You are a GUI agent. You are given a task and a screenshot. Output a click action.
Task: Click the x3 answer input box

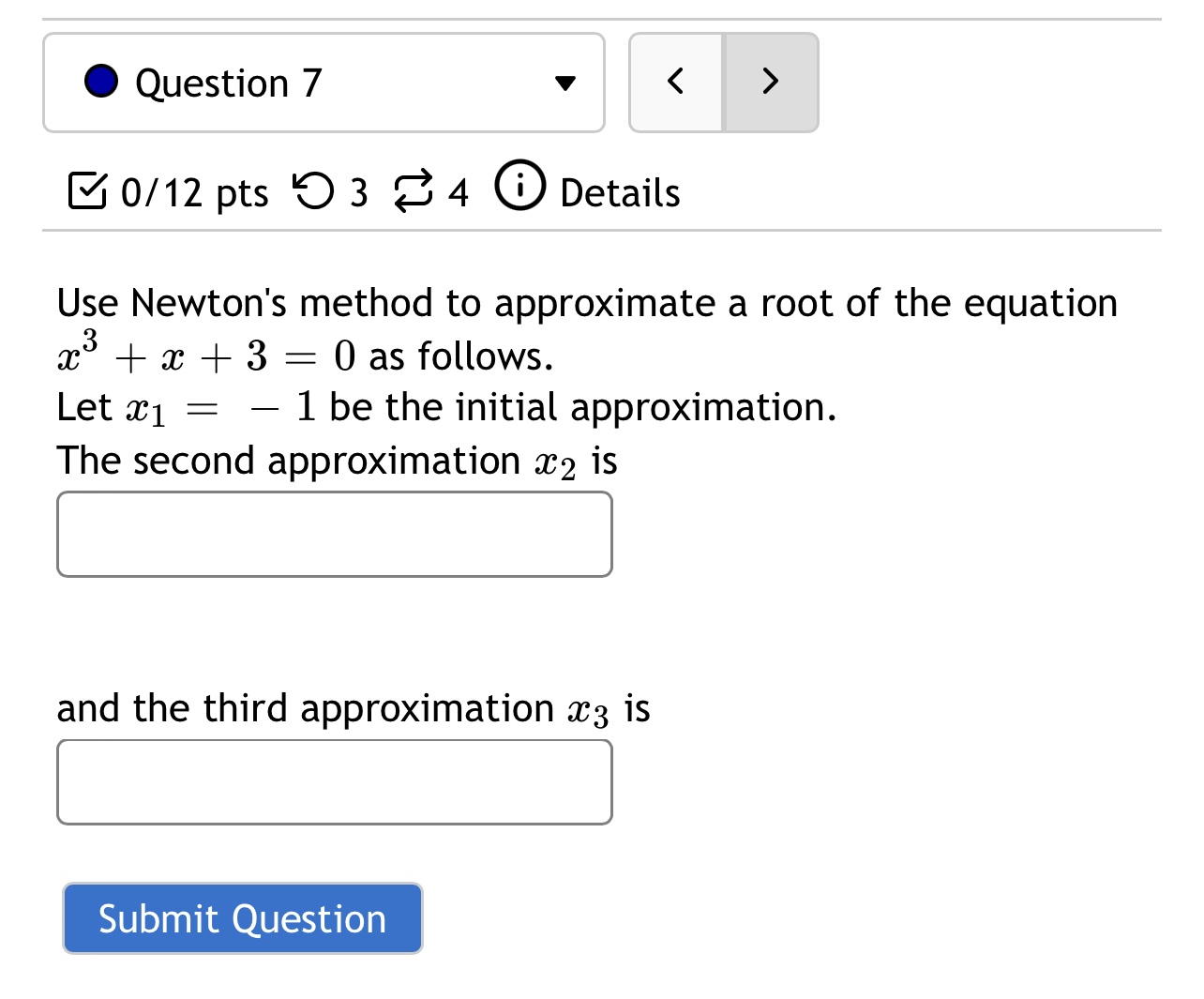pyautogui.click(x=334, y=781)
